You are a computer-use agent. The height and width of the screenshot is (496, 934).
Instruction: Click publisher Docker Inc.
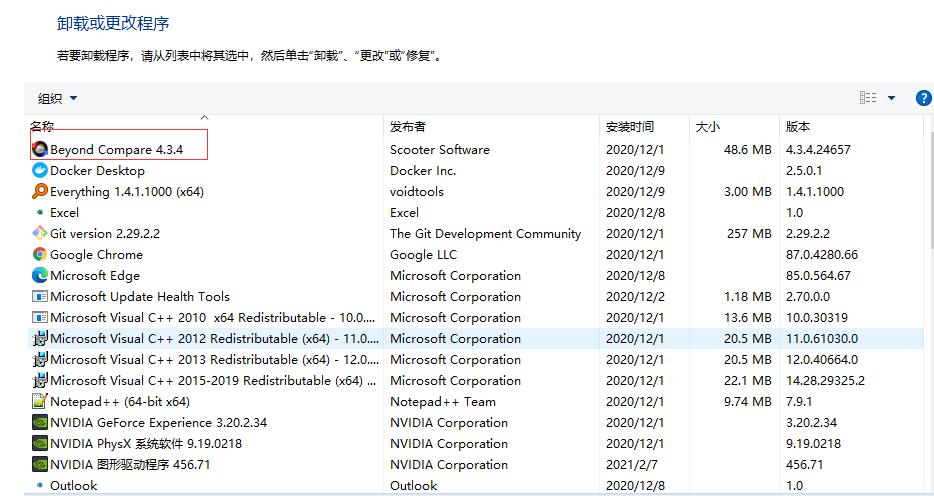(423, 171)
